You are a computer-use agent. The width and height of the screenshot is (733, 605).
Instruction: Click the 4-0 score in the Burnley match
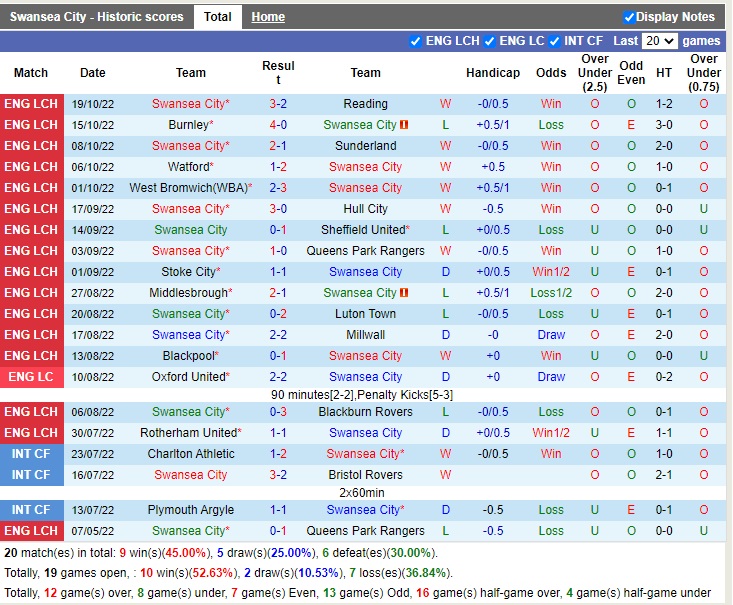[x=278, y=125]
